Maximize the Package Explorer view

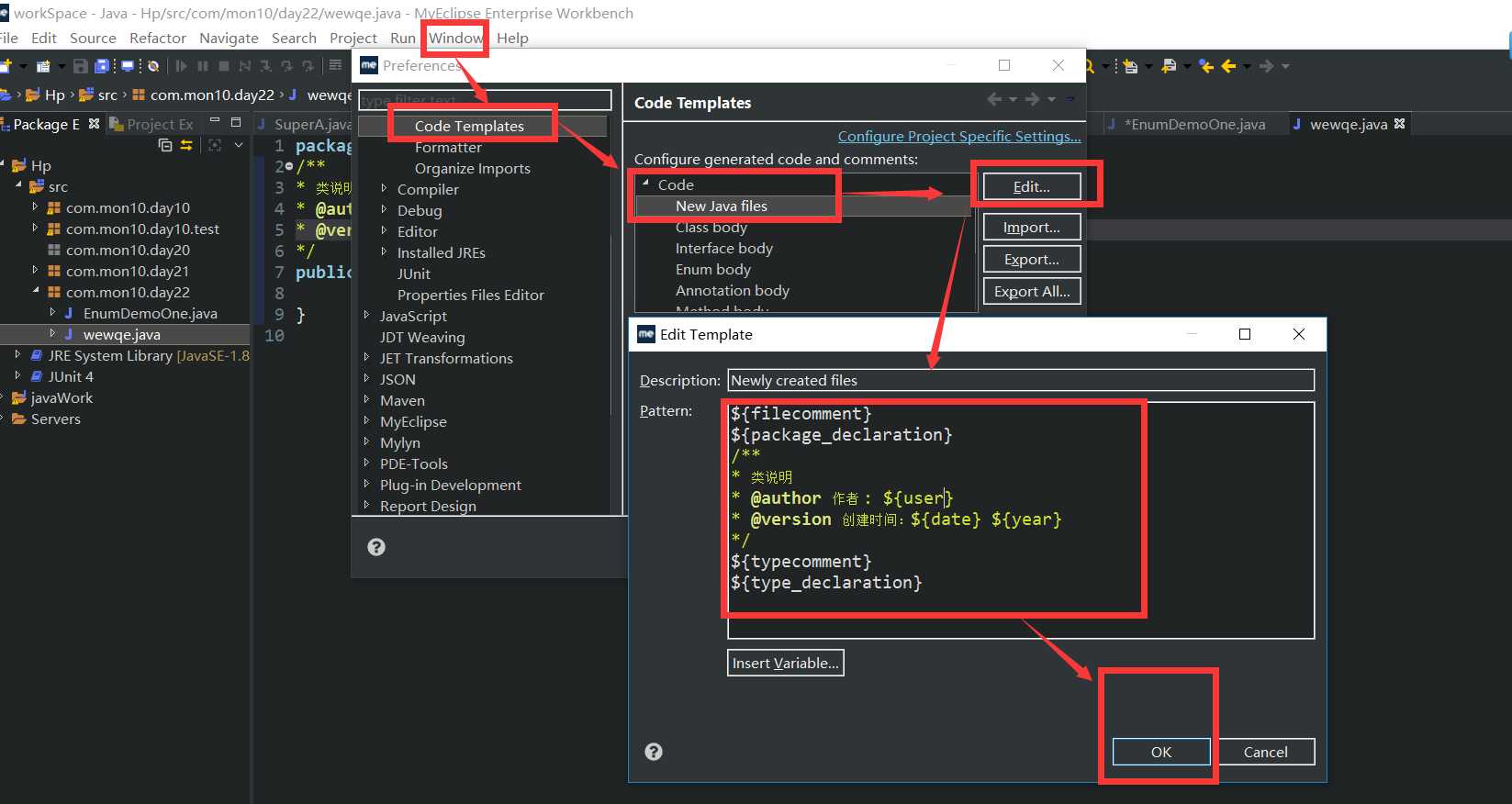[236, 121]
